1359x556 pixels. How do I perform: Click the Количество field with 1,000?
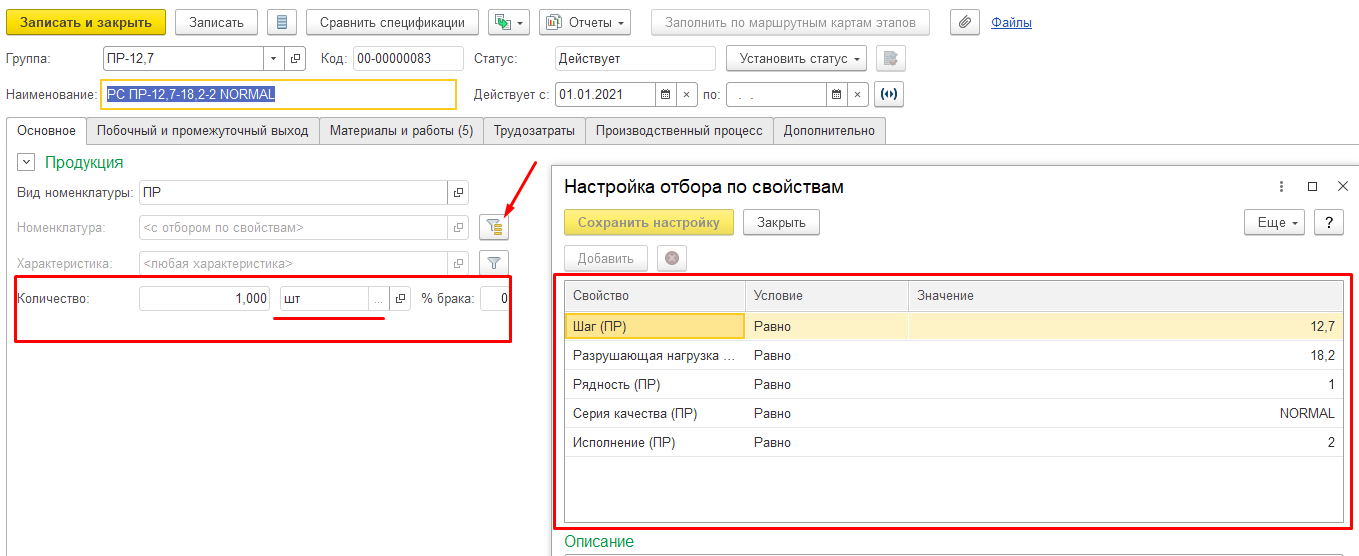point(205,298)
